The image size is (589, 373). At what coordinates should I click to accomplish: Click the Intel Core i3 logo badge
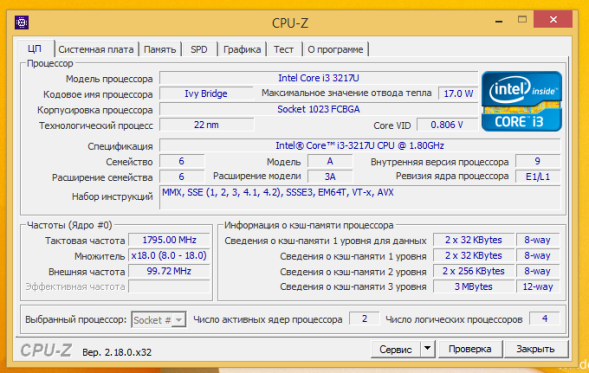click(522, 101)
